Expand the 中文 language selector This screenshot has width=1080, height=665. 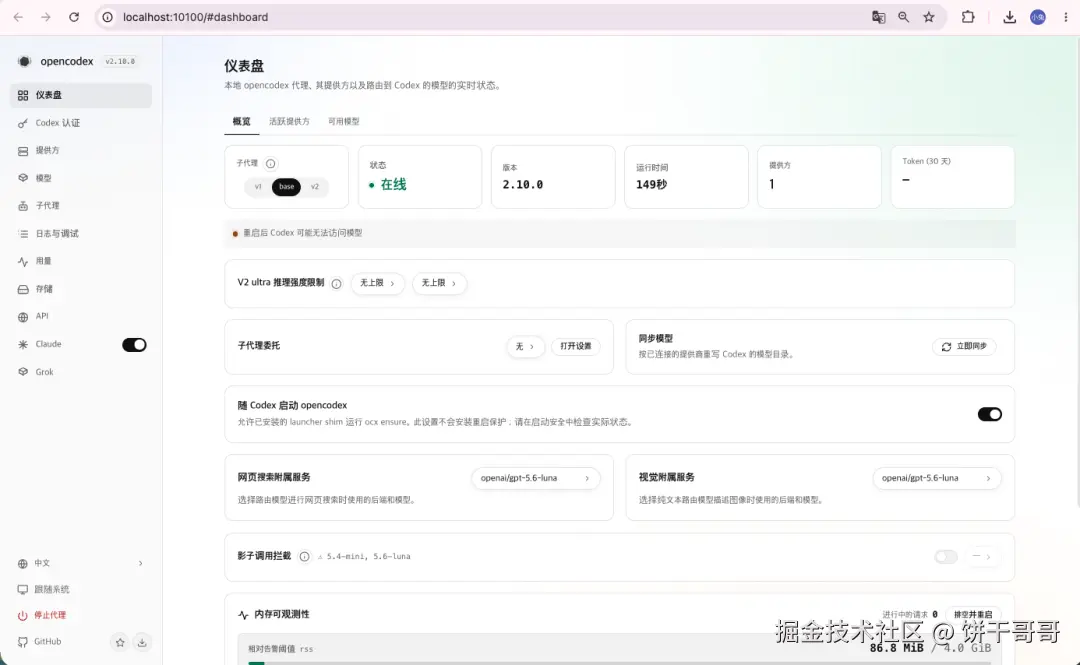(81, 564)
